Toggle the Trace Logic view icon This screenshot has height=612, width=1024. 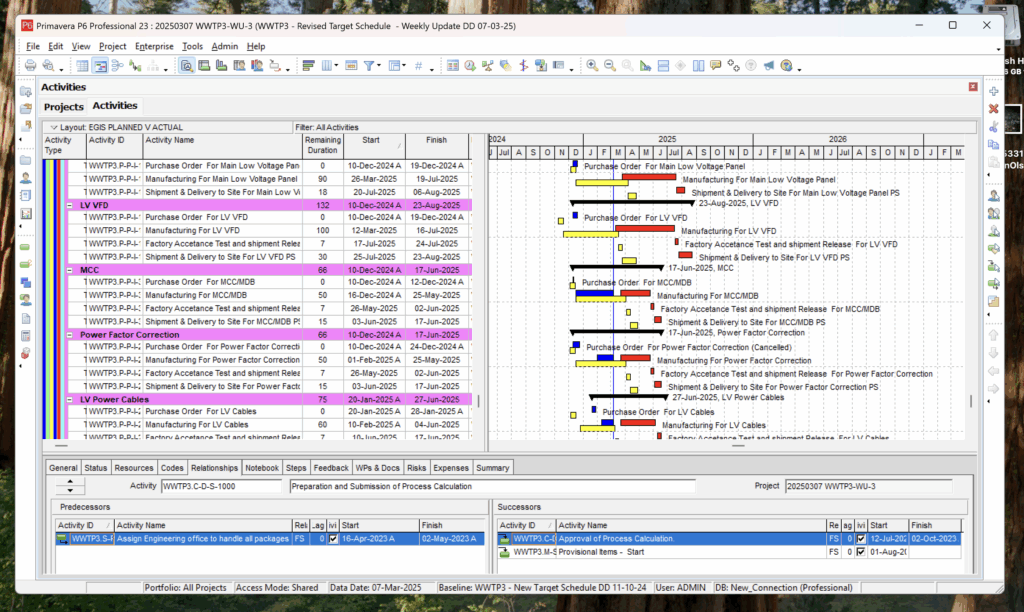(135, 65)
